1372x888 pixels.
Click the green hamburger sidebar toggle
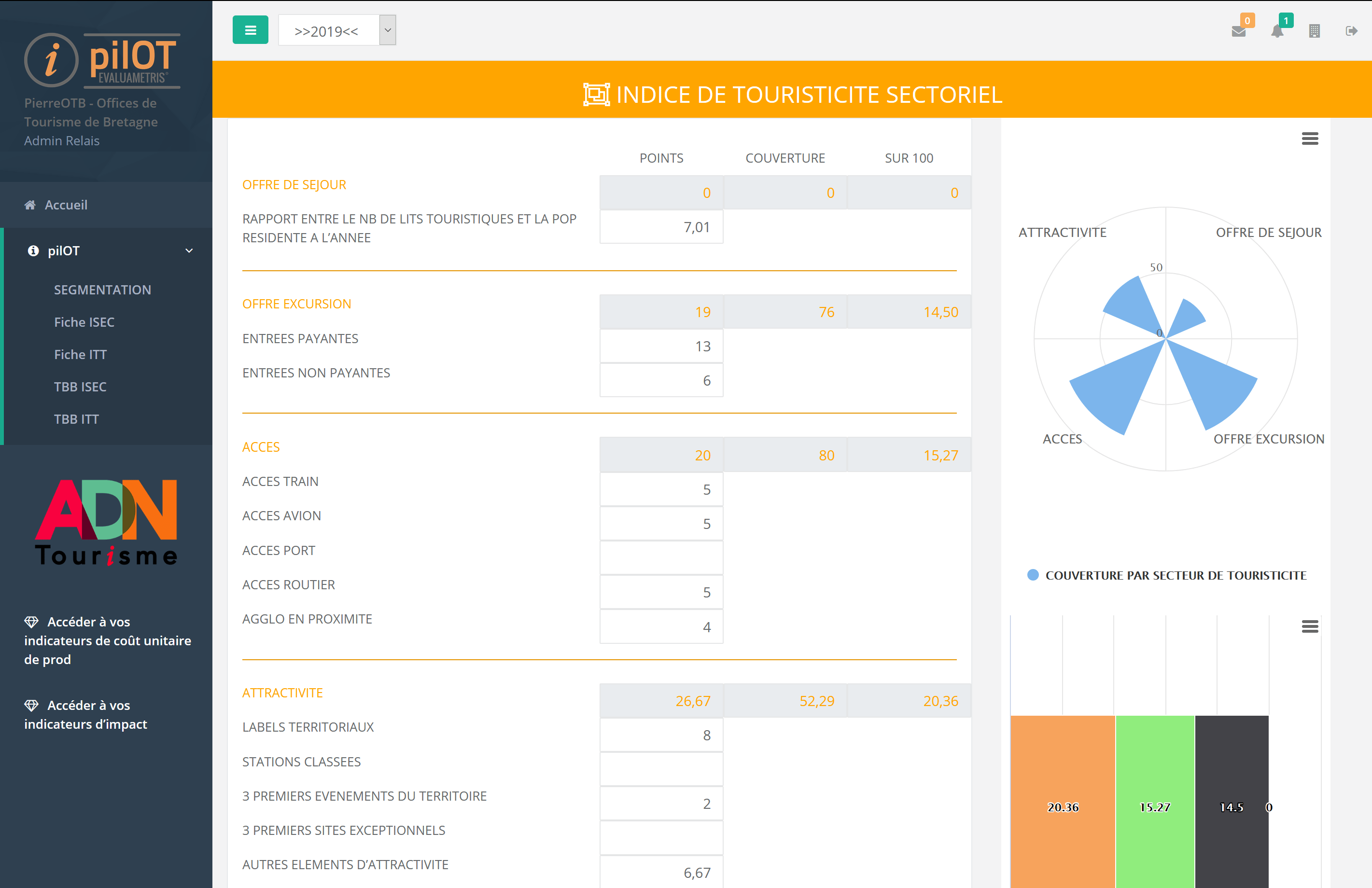pos(250,30)
